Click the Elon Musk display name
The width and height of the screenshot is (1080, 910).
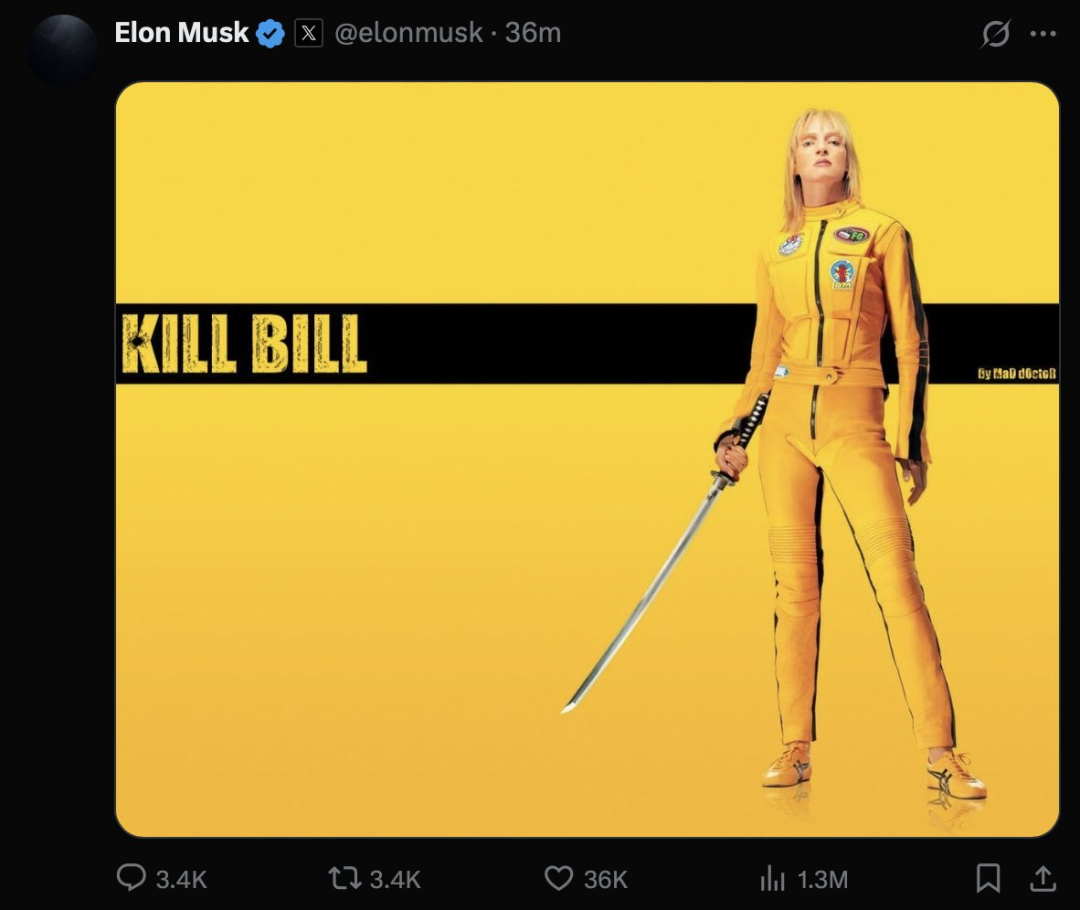pos(181,33)
